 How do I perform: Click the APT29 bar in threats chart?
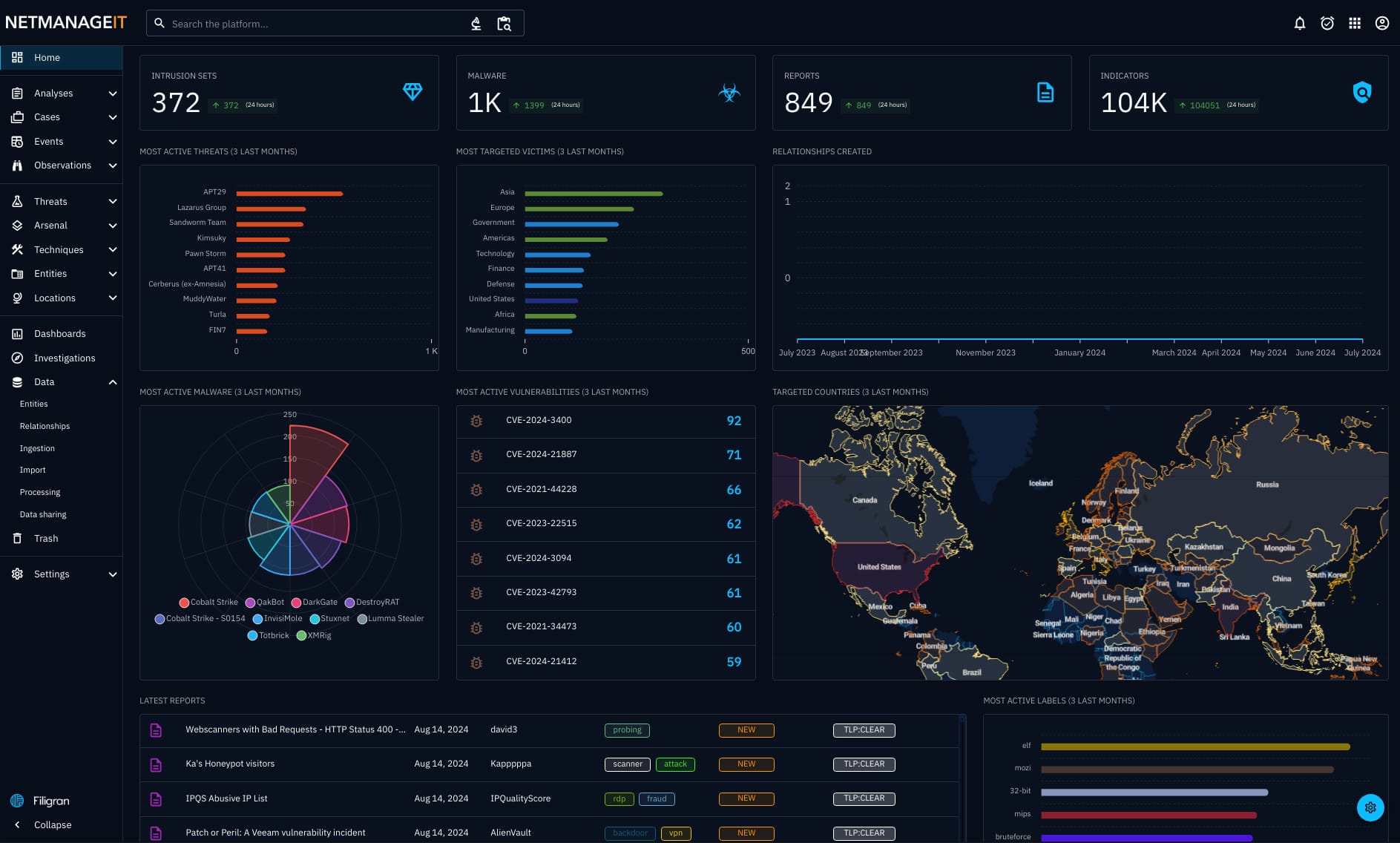[289, 194]
